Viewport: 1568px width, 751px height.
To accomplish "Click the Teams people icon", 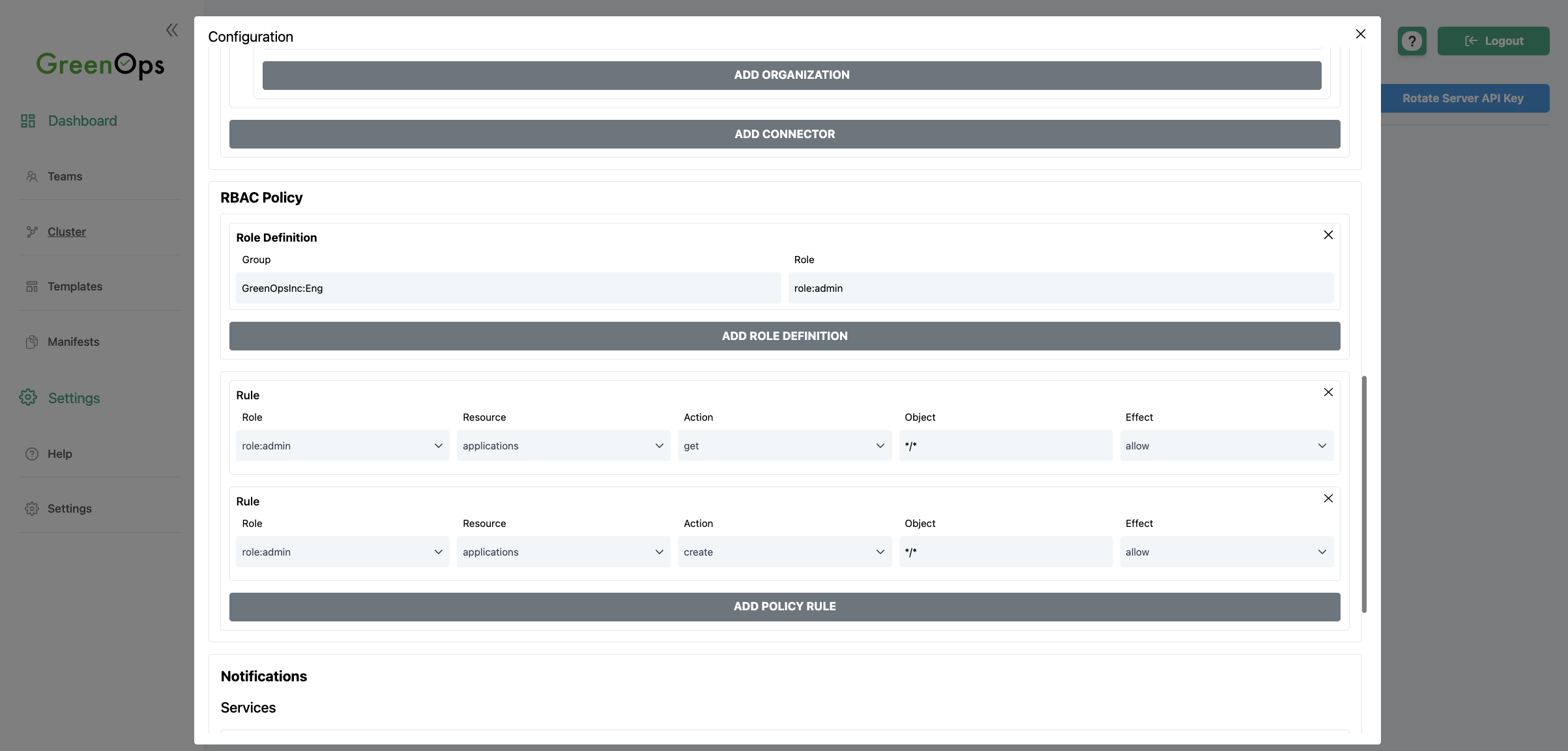I will (x=32, y=177).
